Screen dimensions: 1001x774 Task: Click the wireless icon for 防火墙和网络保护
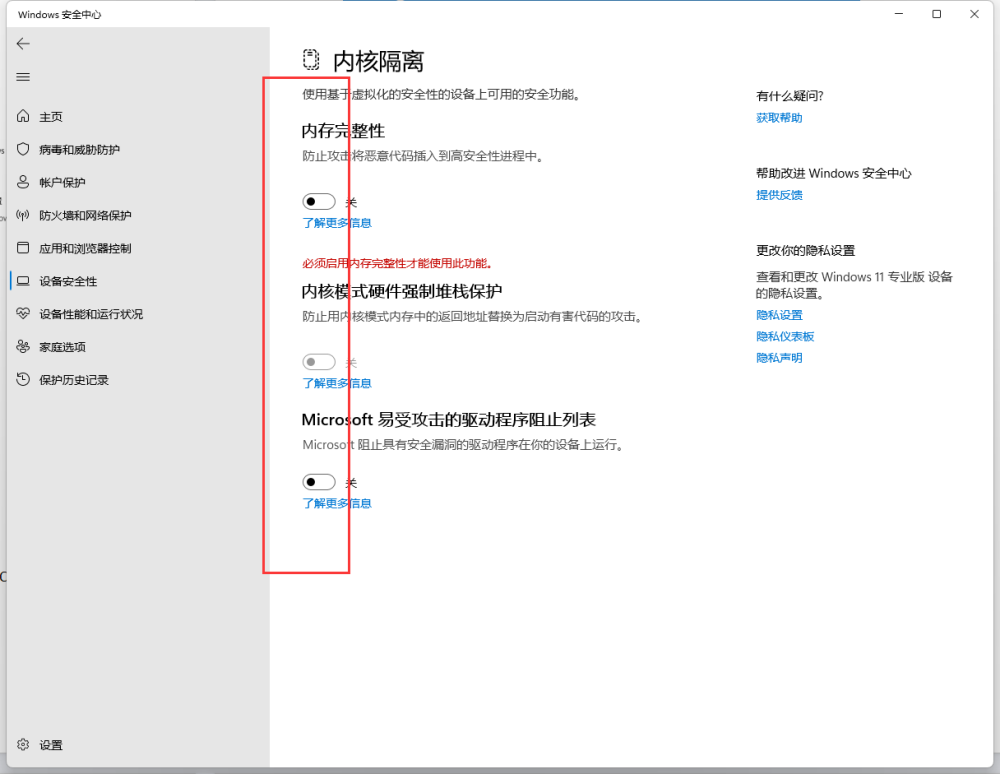pos(24,215)
